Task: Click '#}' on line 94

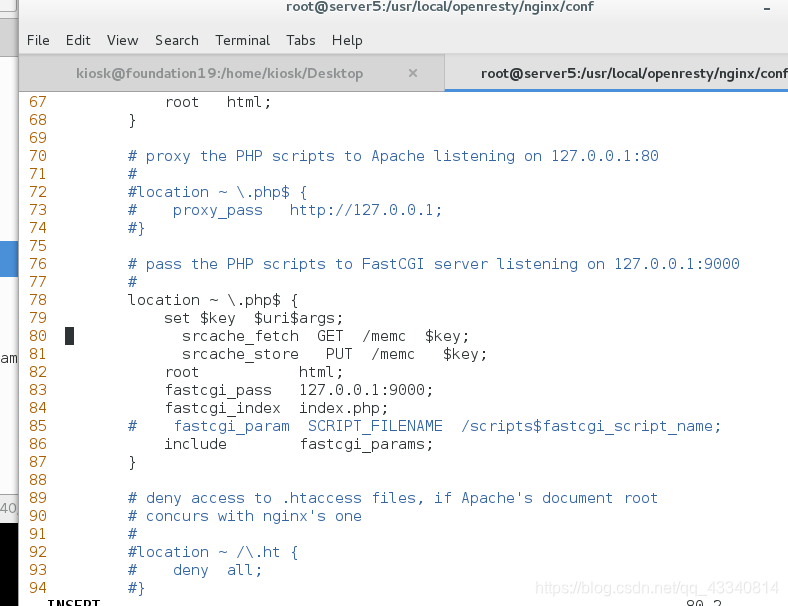Action: (136, 588)
